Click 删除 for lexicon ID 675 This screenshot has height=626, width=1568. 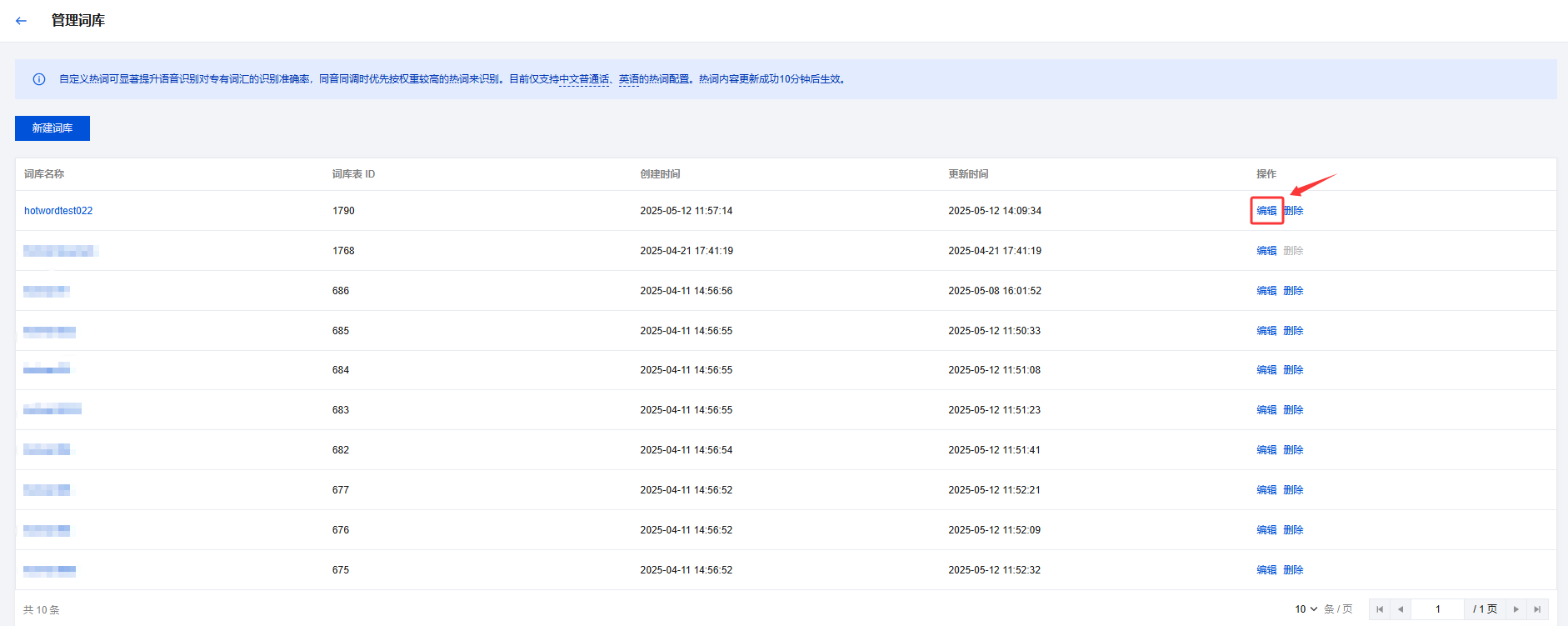1293,570
